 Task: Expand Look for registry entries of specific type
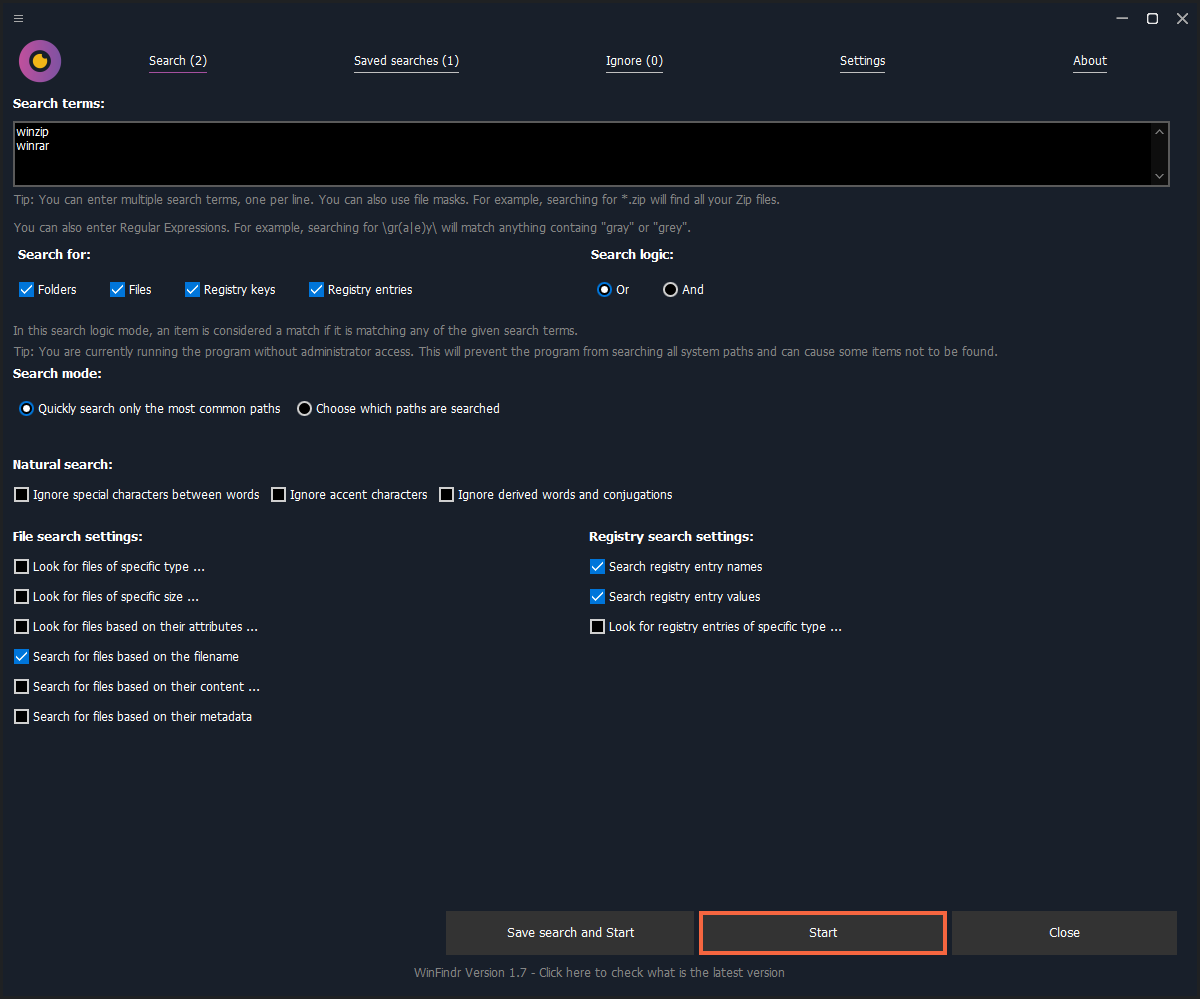point(598,627)
